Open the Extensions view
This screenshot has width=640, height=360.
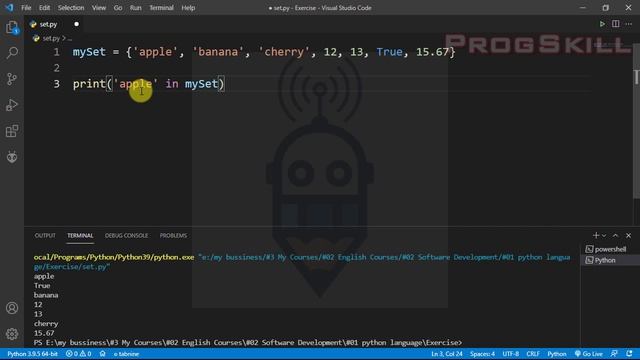point(12,131)
